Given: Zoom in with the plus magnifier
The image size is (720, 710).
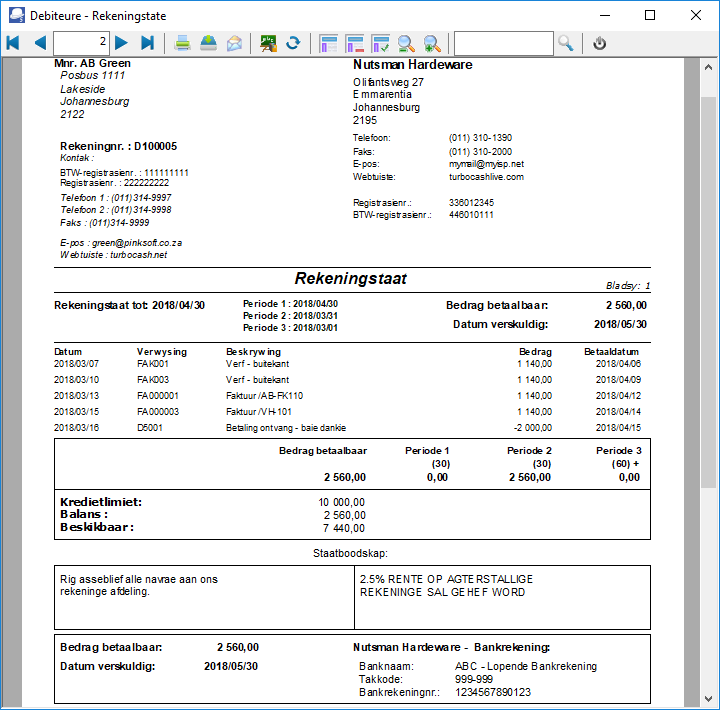Looking at the screenshot, I should pos(433,43).
